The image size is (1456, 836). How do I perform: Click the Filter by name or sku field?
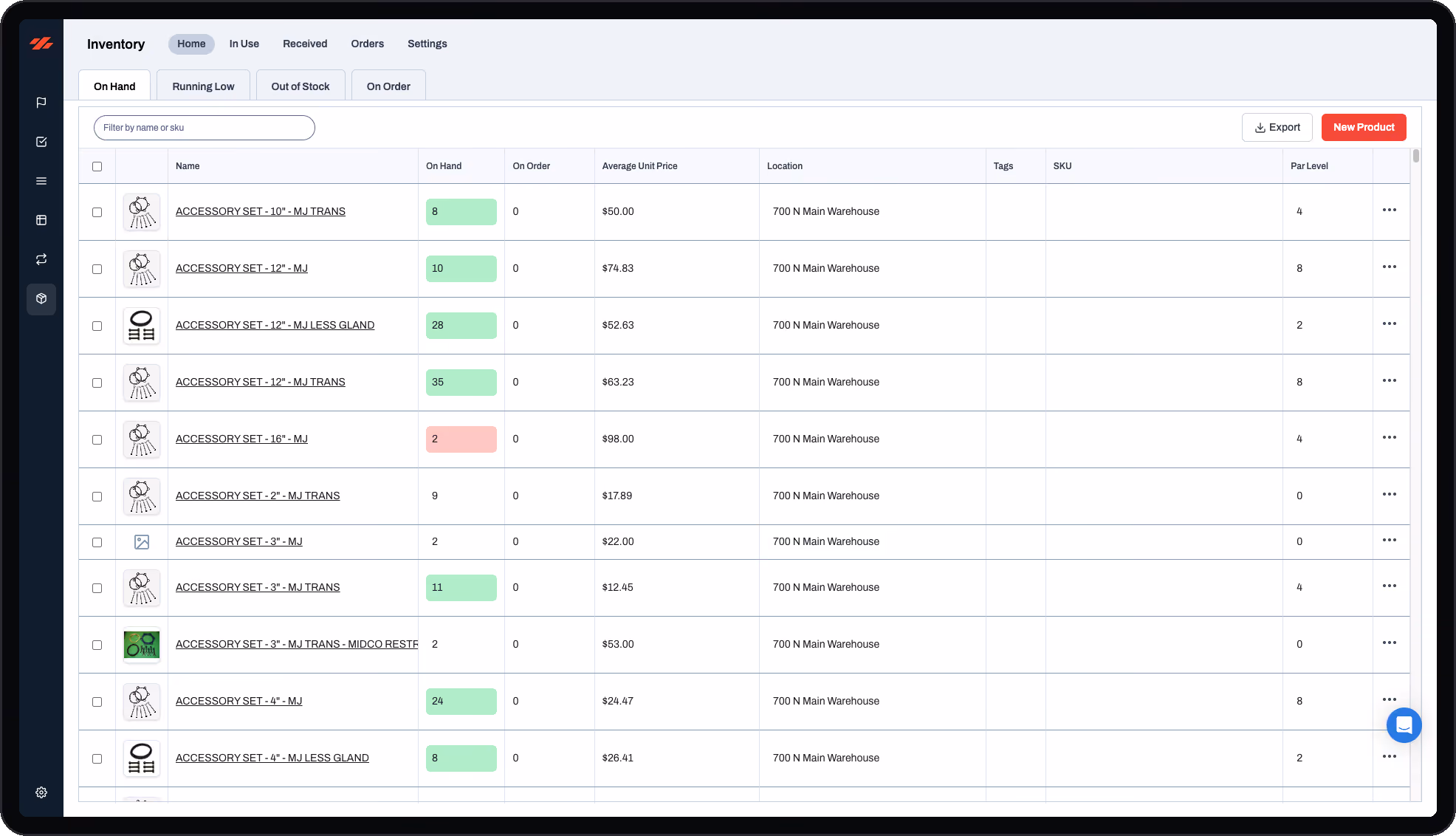coord(205,128)
